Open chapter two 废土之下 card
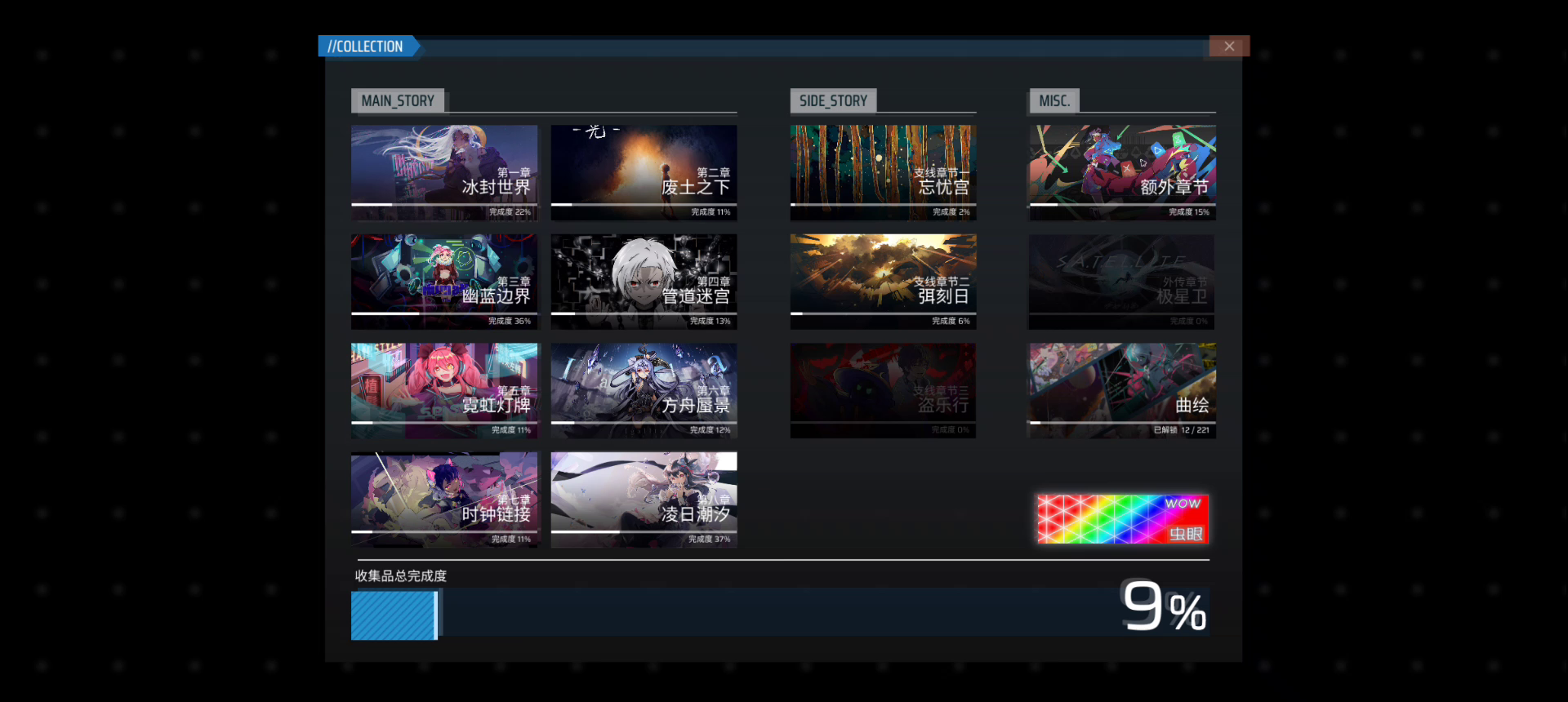The width and height of the screenshot is (1568, 702). pos(644,172)
